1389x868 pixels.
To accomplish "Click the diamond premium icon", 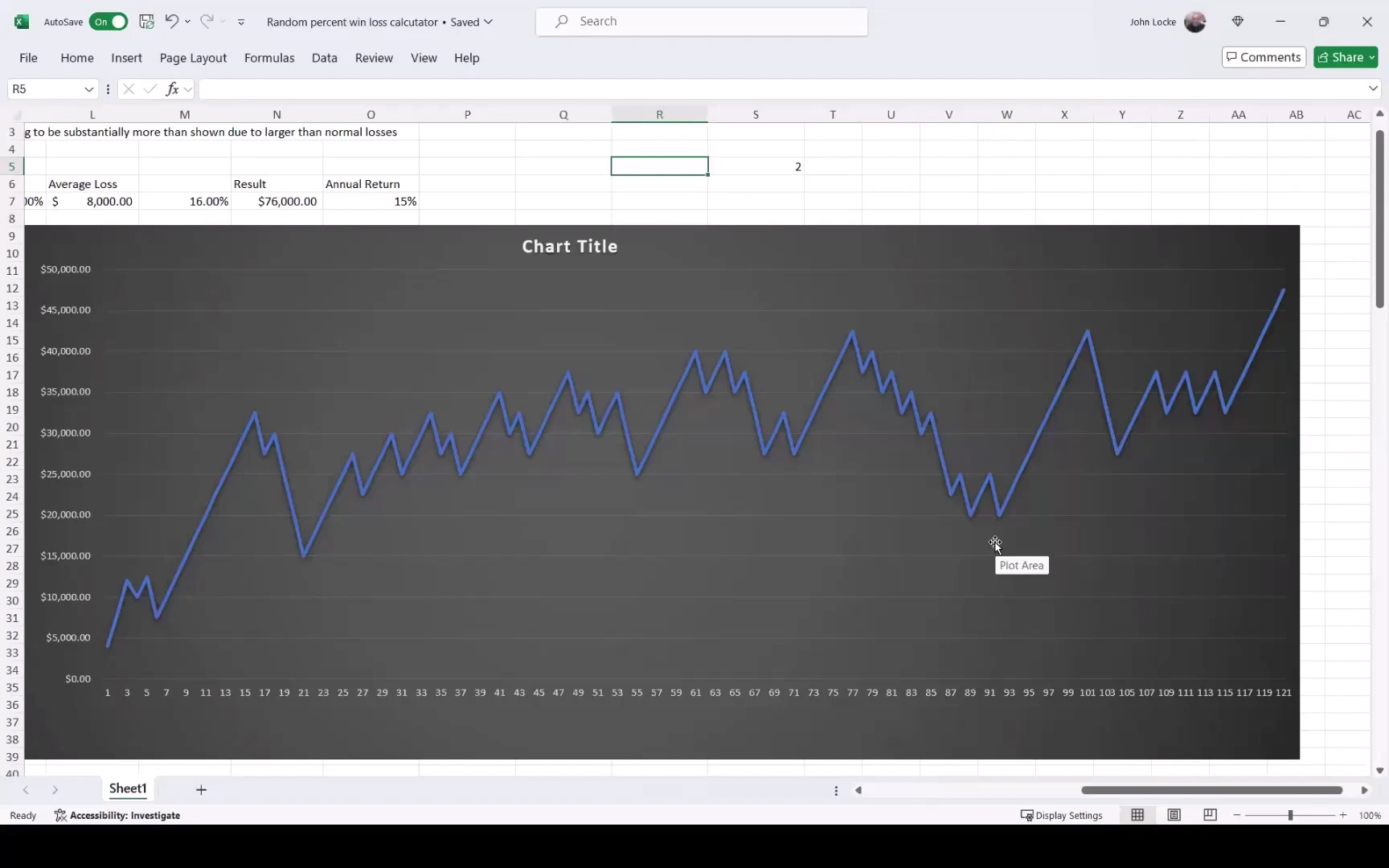I will (1238, 22).
